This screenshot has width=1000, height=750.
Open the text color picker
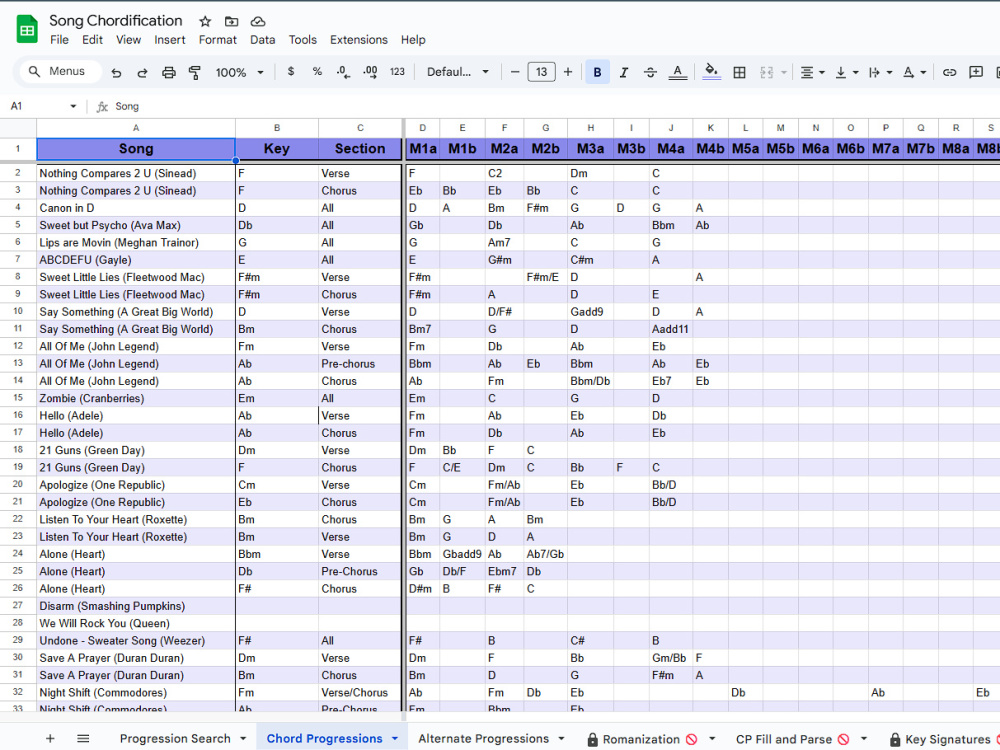pyautogui.click(x=677, y=72)
